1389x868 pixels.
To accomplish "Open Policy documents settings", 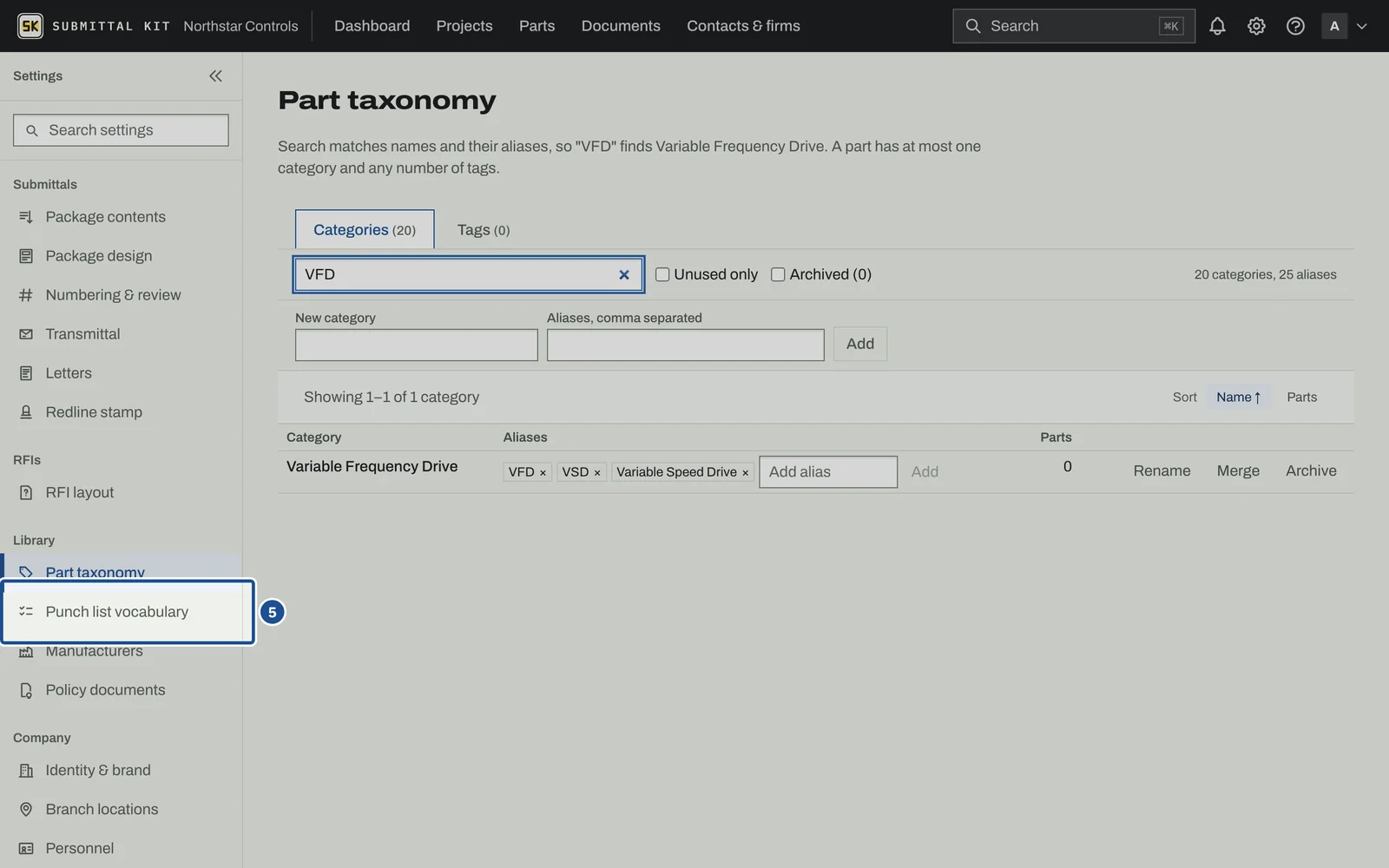I will pyautogui.click(x=121, y=690).
